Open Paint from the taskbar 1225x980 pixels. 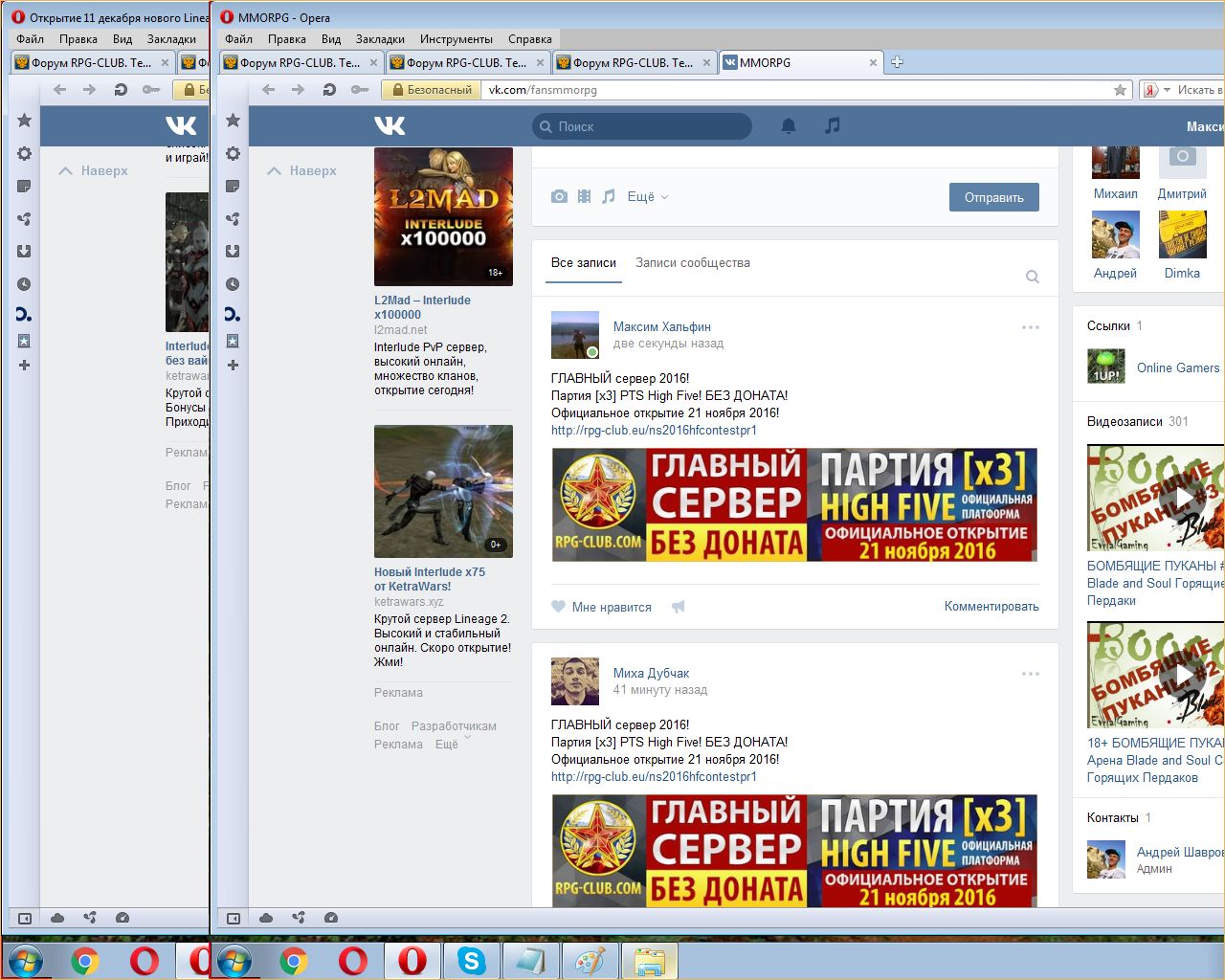click(590, 960)
